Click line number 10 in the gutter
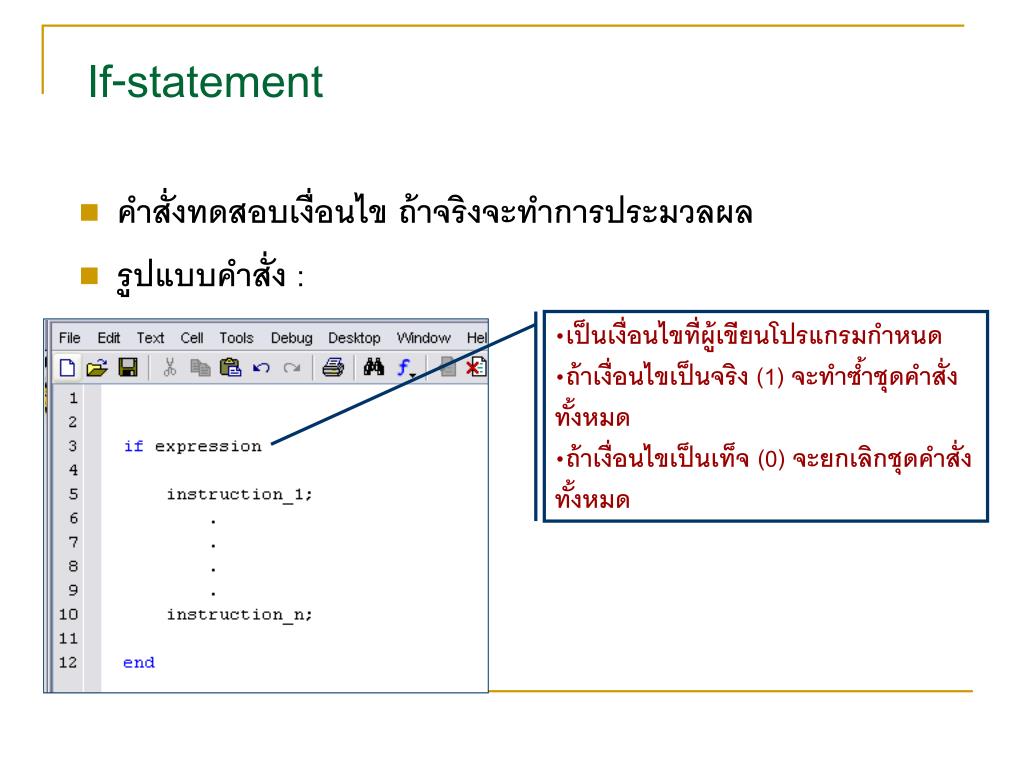 [69, 615]
